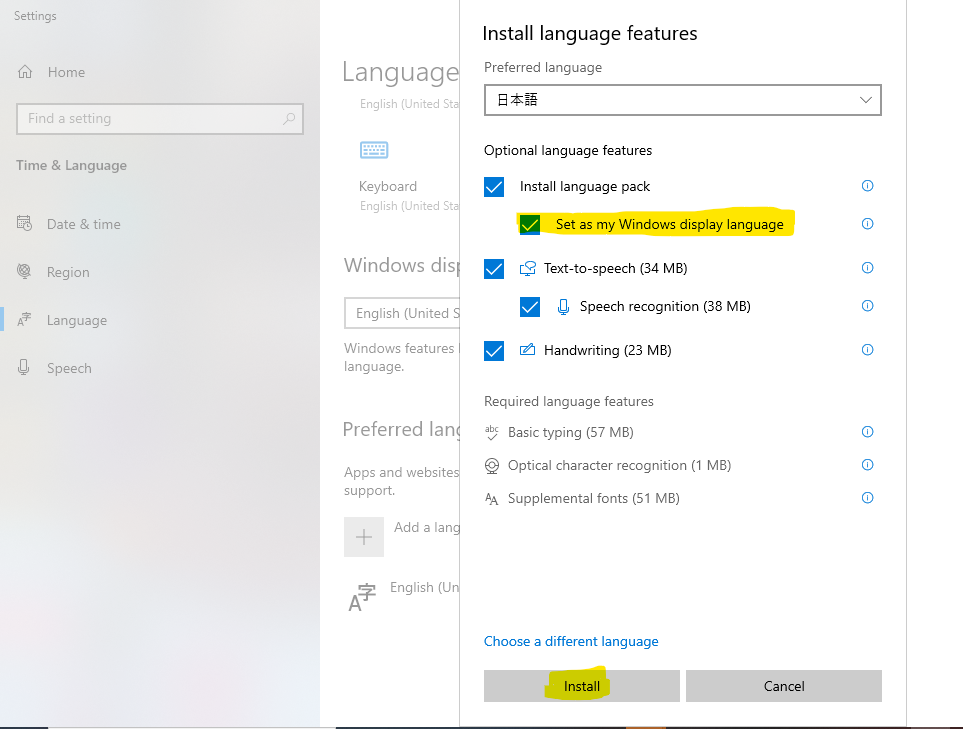Uncheck Text-to-speech (34 MB)
963x729 pixels.
494,268
